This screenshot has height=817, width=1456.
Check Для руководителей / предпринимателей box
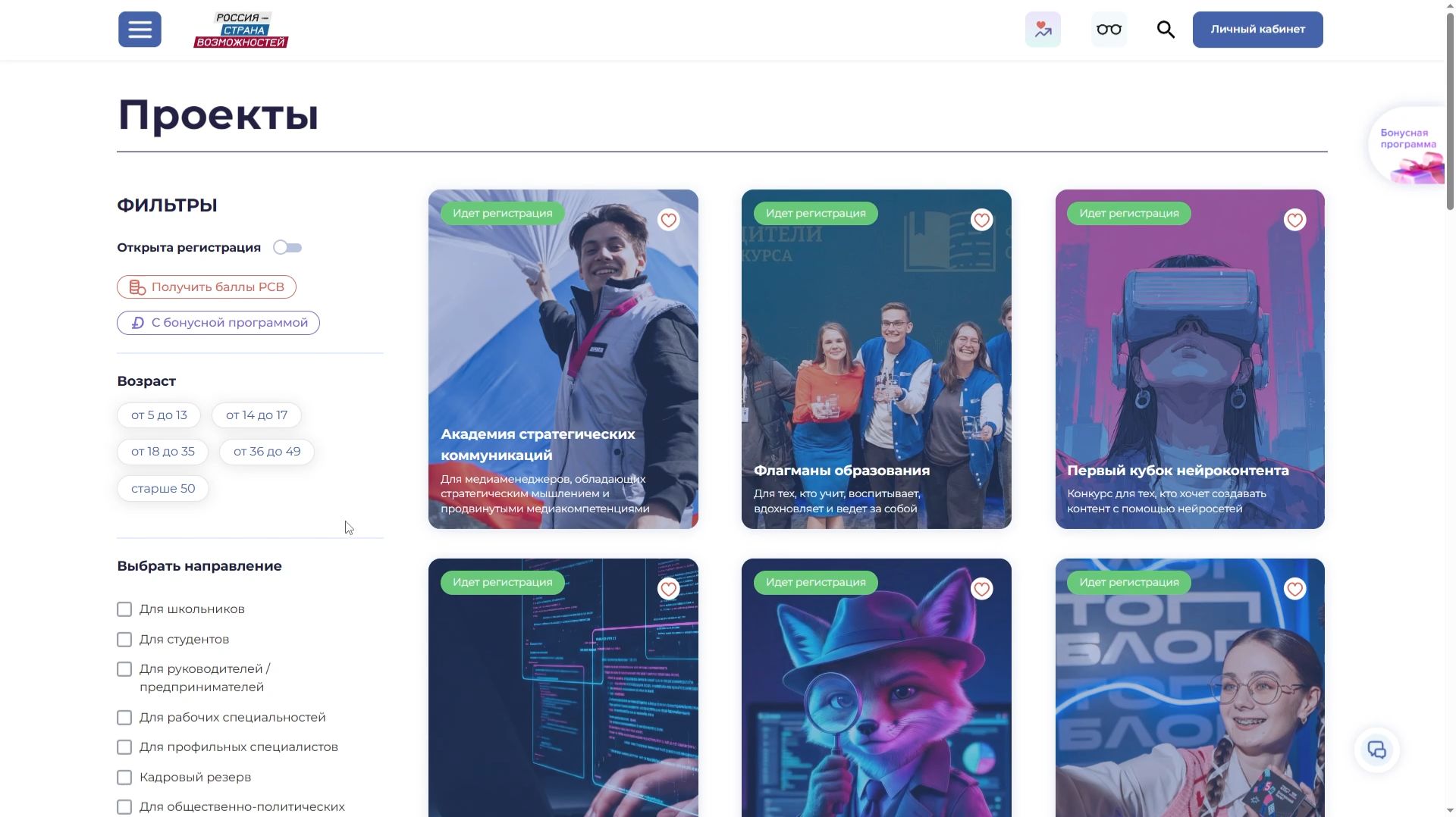click(124, 669)
